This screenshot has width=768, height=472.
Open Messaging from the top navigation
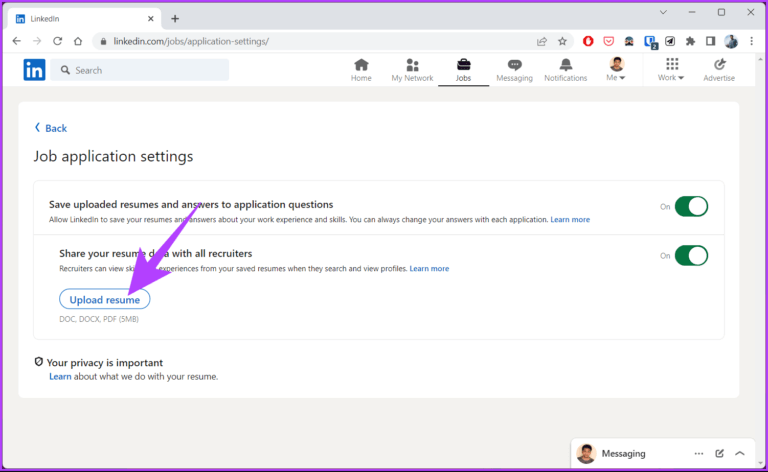click(514, 70)
